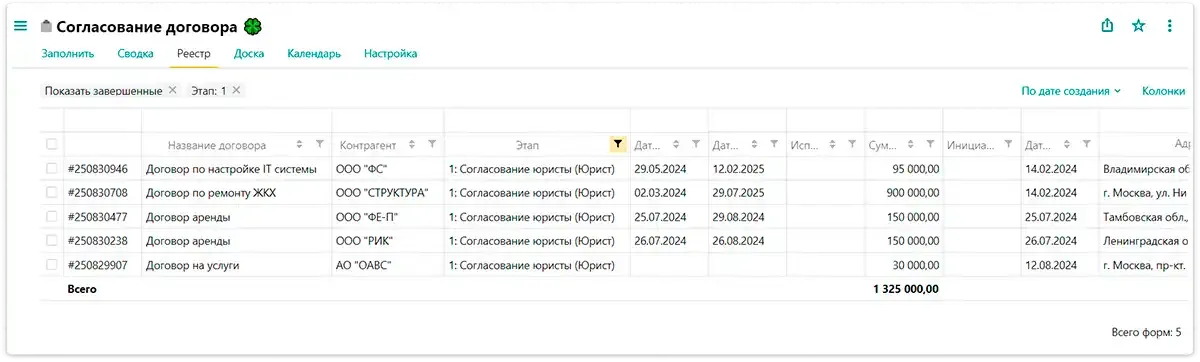Check the row #250829907 checkbox
Viewport: 1200px width, 362px height.
click(x=52, y=265)
